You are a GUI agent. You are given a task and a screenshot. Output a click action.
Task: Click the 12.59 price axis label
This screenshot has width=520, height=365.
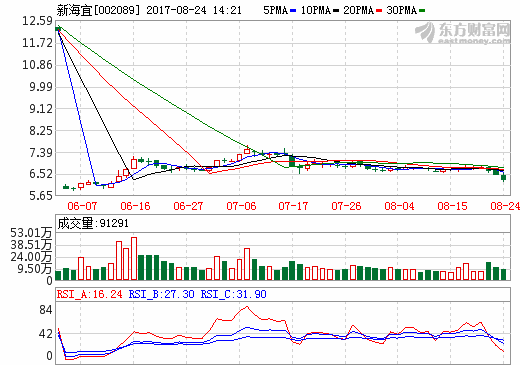pyautogui.click(x=37, y=21)
